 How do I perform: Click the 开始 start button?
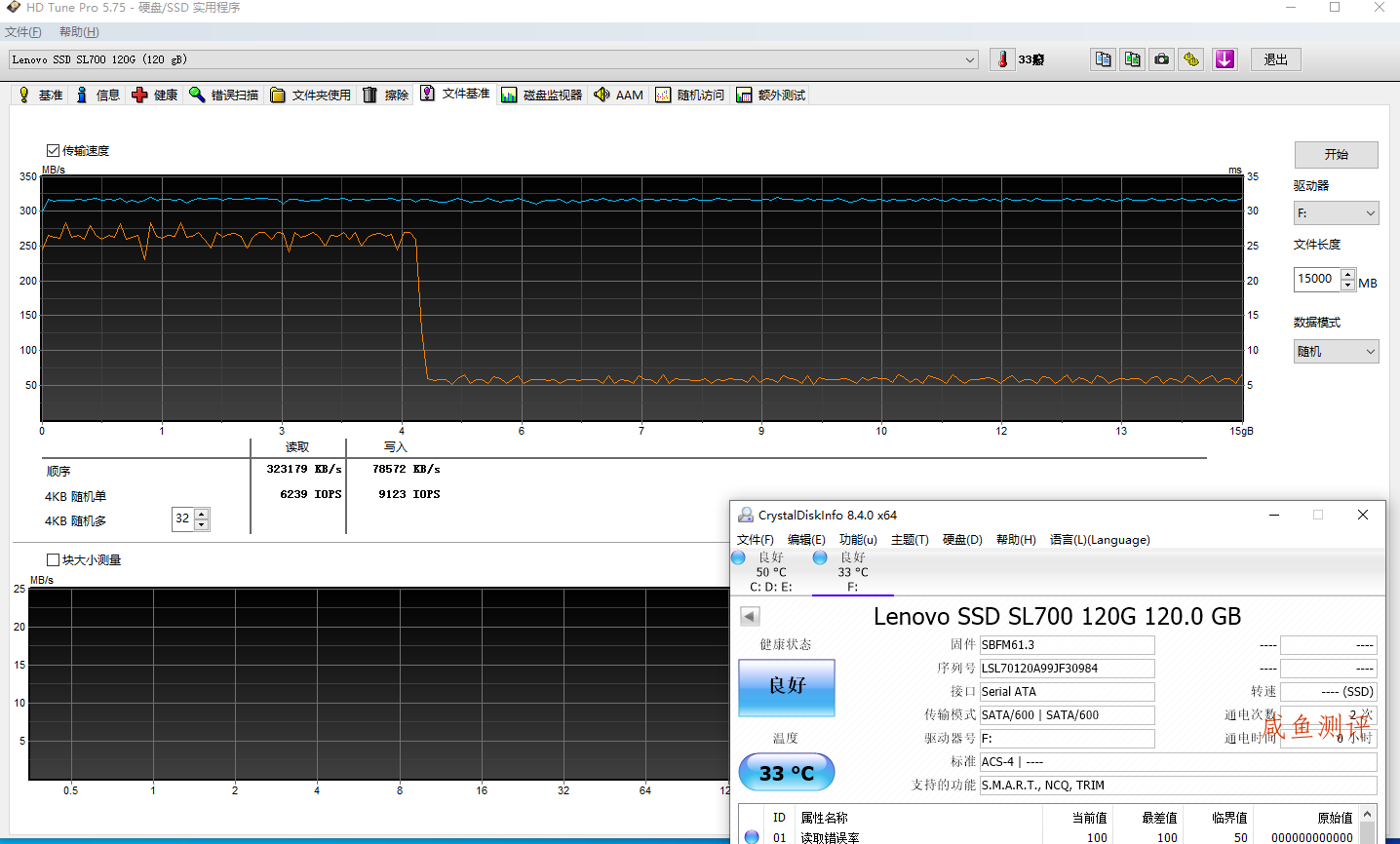point(1336,155)
